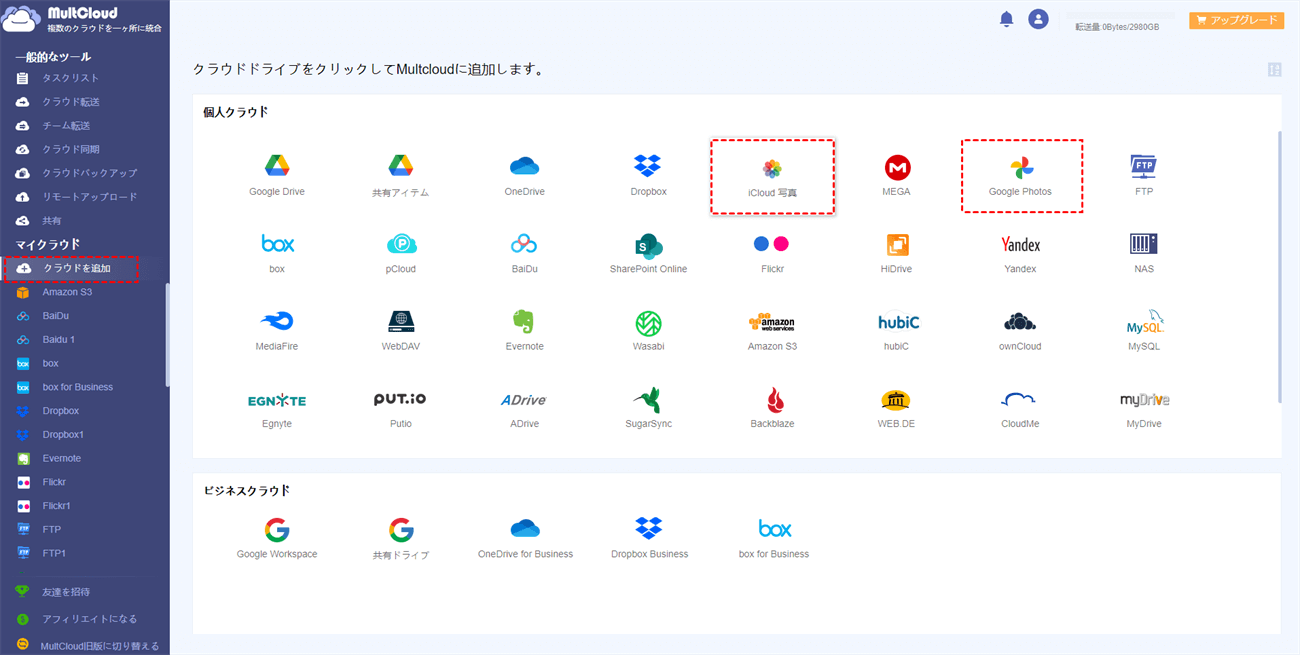
Task: Add SharePoint Online
Action: [648, 253]
